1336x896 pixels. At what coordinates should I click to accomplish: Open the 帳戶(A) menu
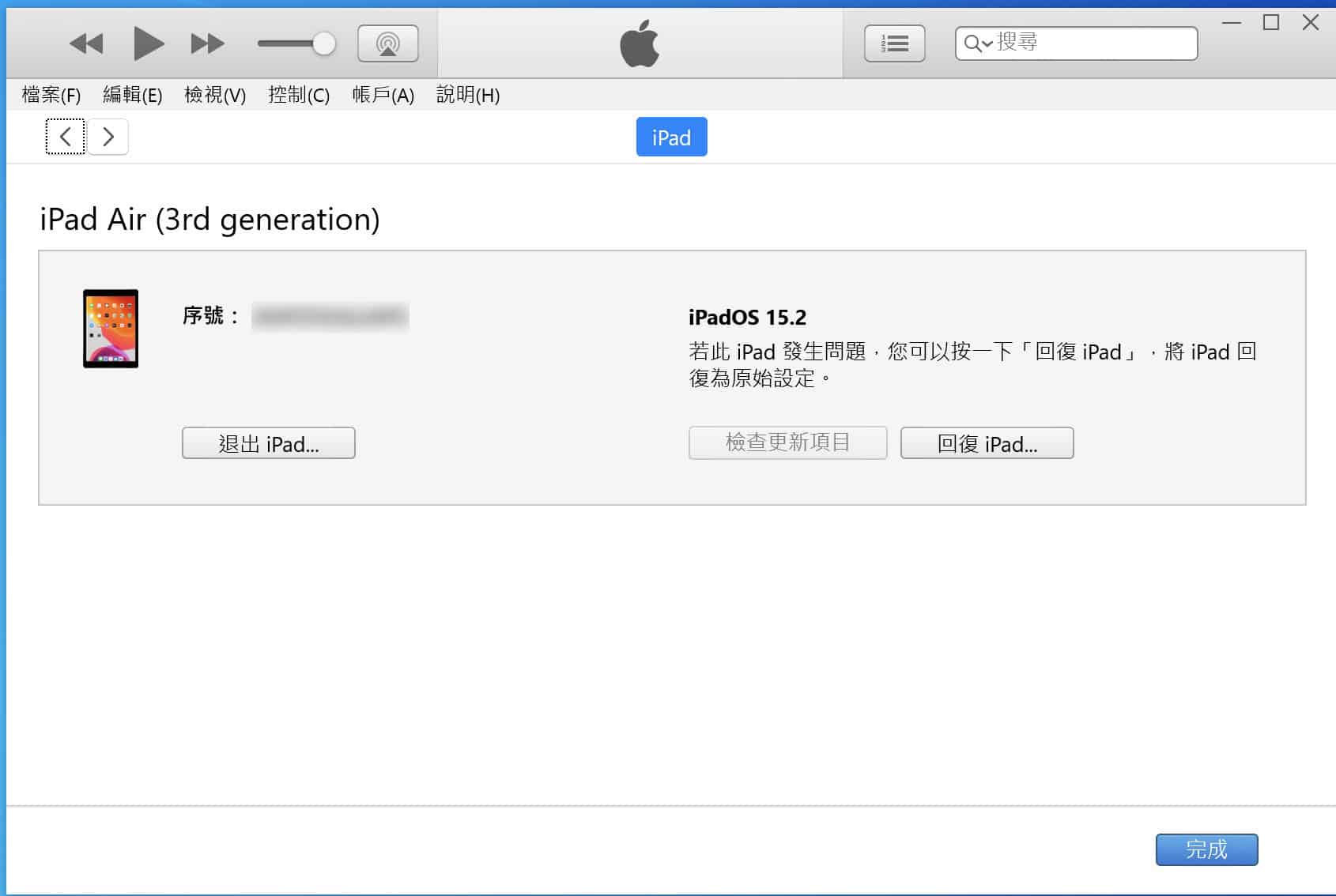coord(383,96)
